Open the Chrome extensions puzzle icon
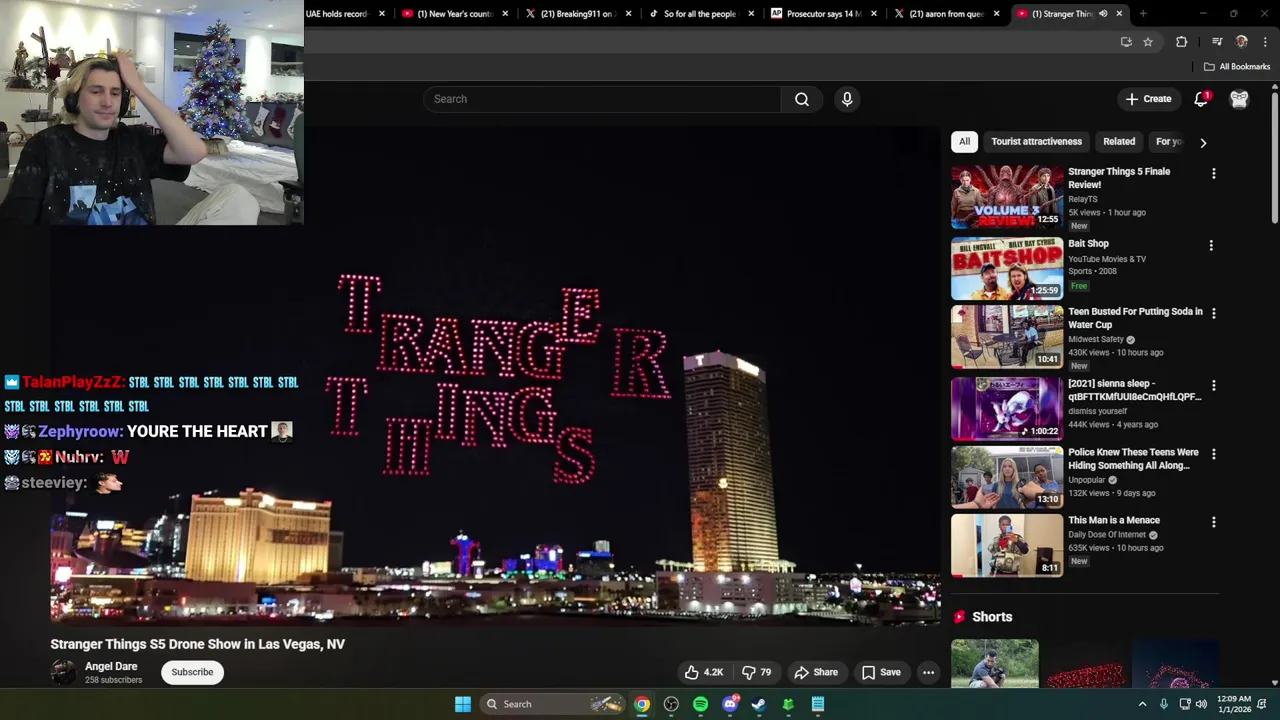The width and height of the screenshot is (1280, 720). click(x=1182, y=42)
